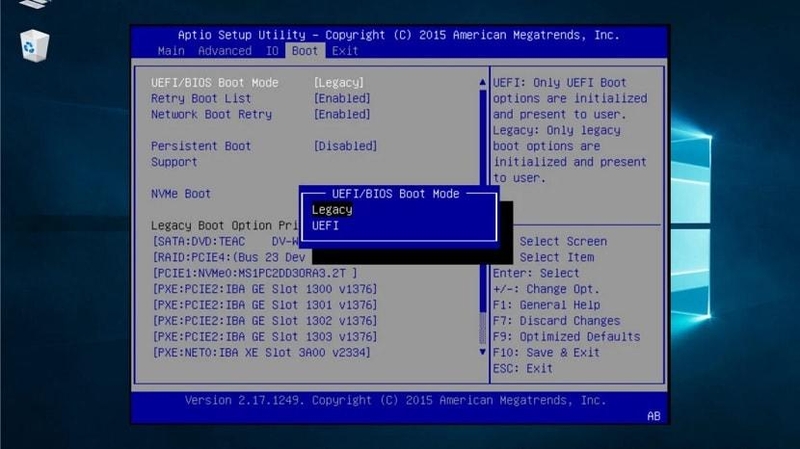Change the Persistent Boot [Disabled] value

(x=345, y=146)
